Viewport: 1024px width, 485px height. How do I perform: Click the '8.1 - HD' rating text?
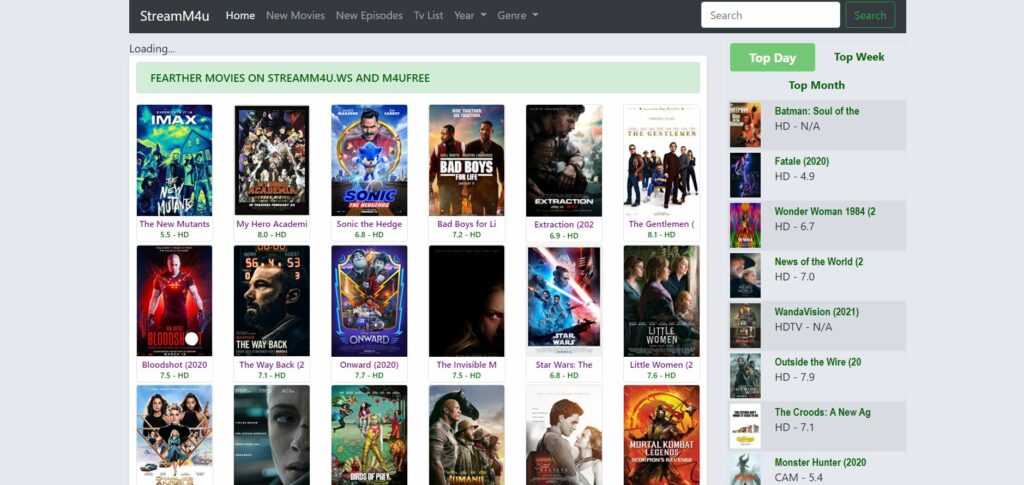[662, 235]
